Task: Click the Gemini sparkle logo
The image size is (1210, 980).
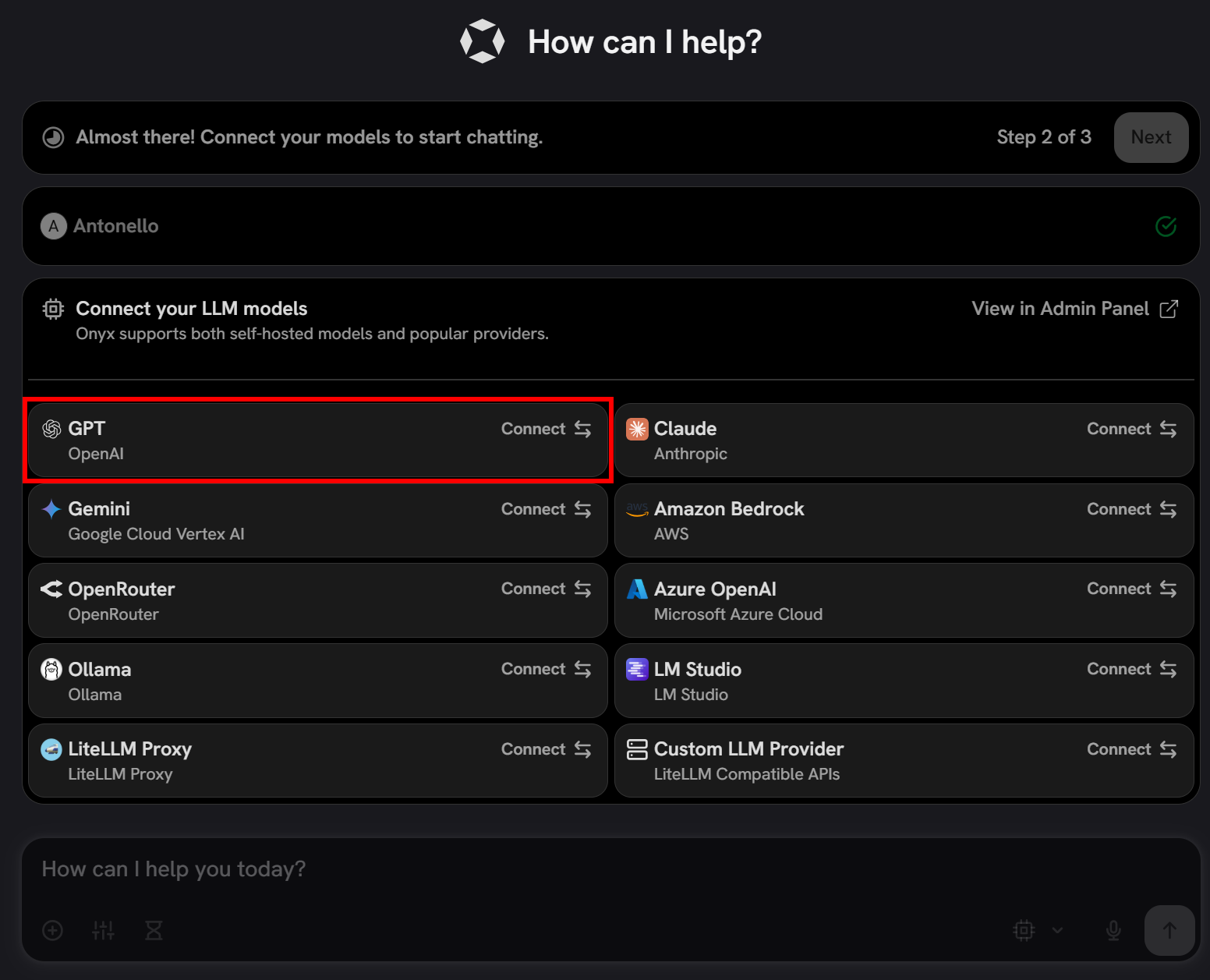Action: coord(51,509)
